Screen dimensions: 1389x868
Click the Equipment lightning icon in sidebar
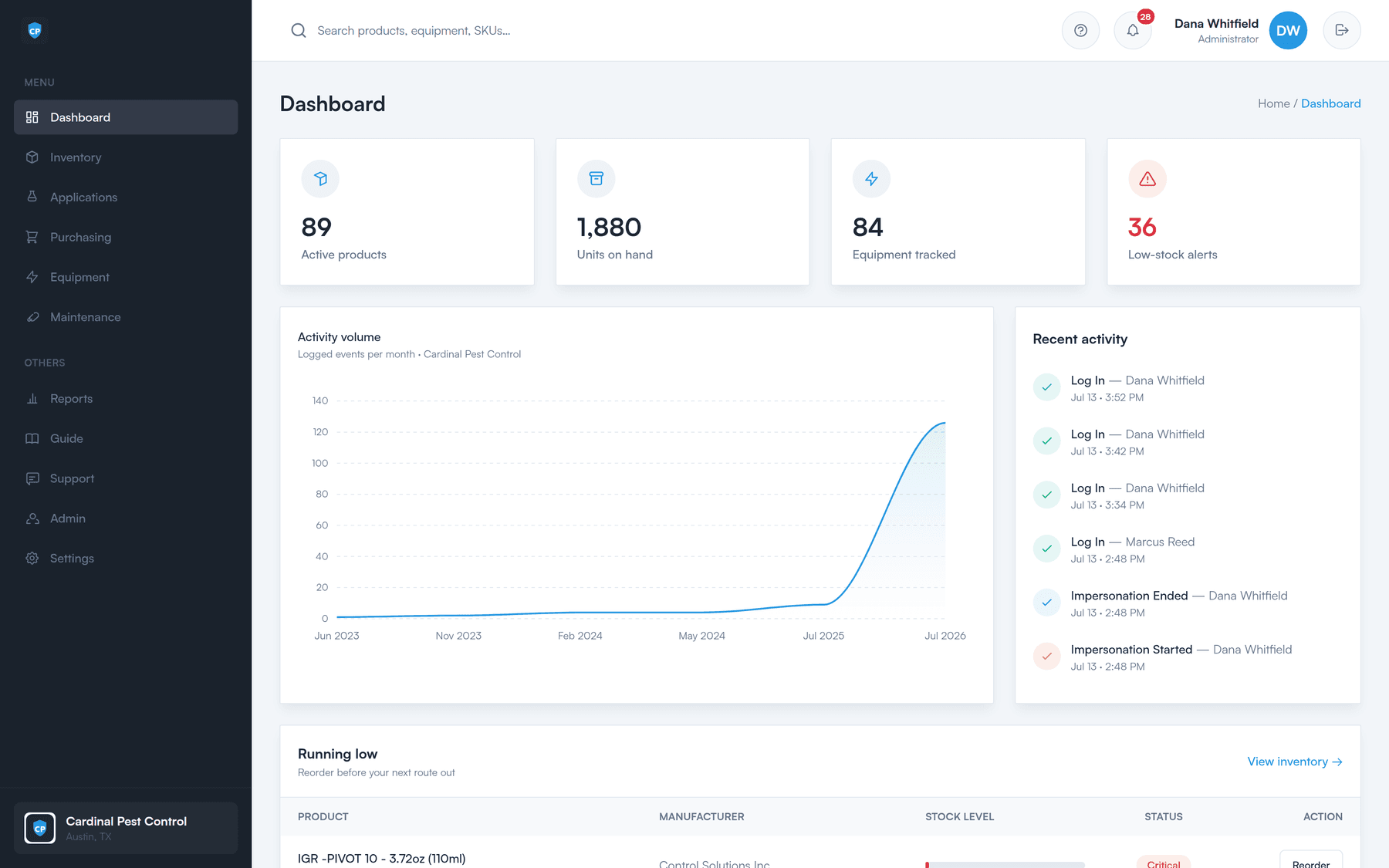tap(32, 277)
